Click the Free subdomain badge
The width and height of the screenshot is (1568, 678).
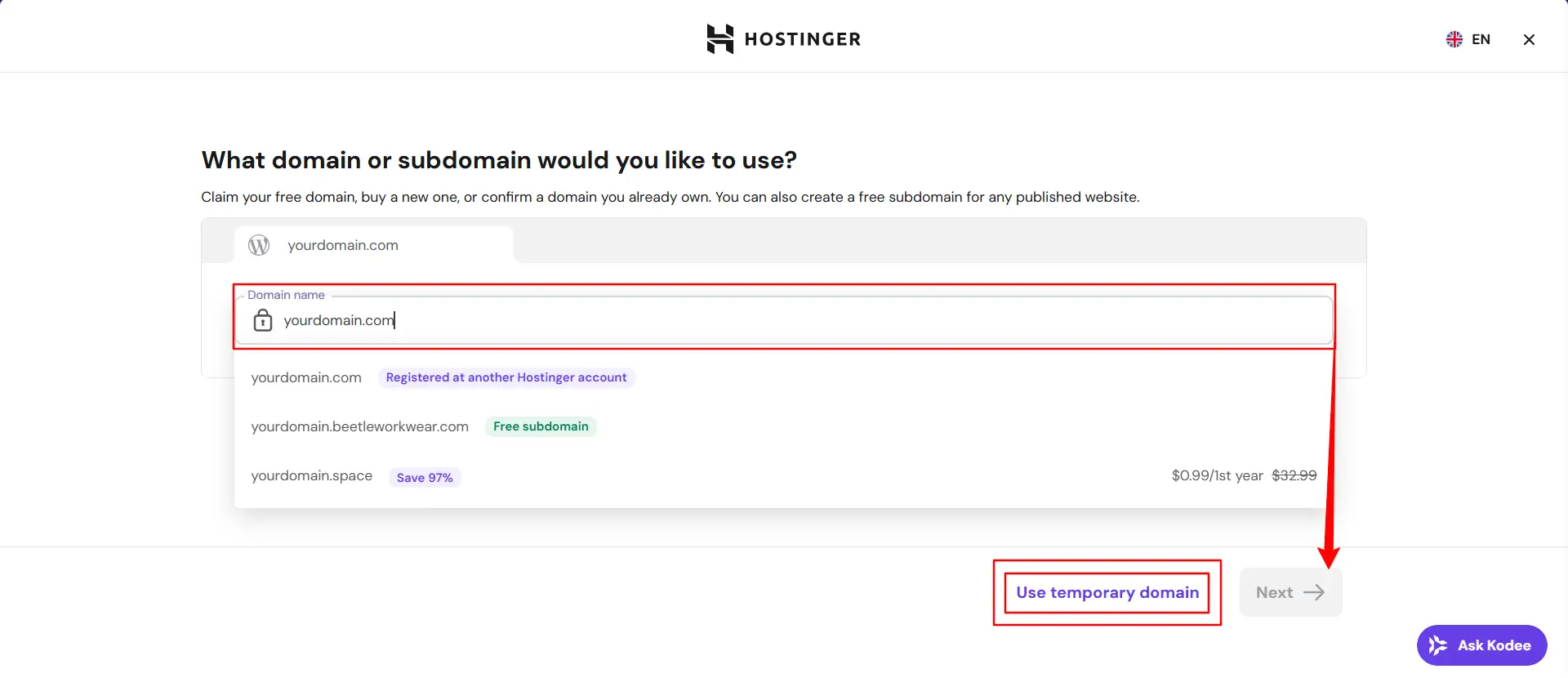tap(541, 426)
